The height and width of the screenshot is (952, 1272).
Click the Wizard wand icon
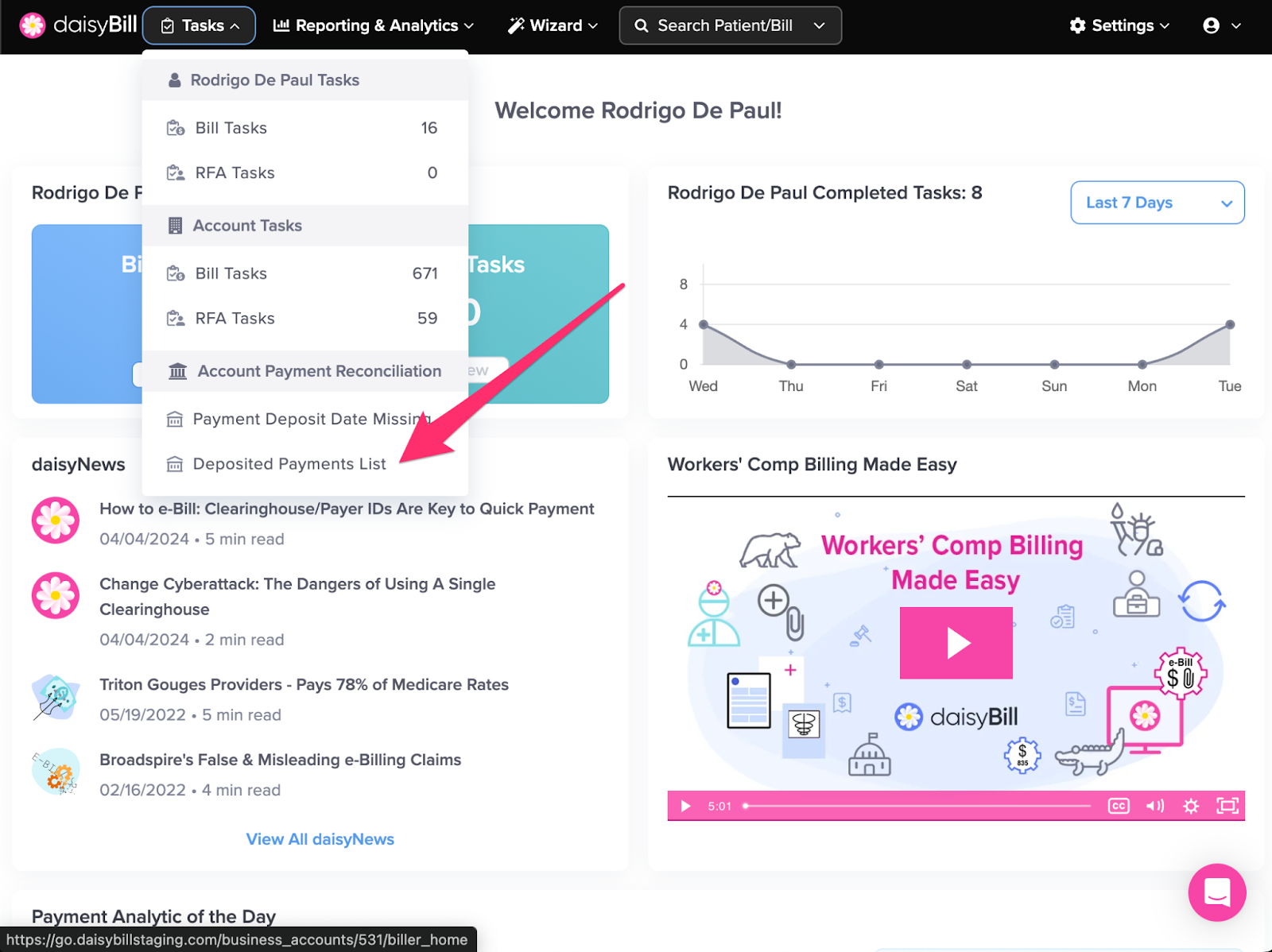[x=516, y=25]
